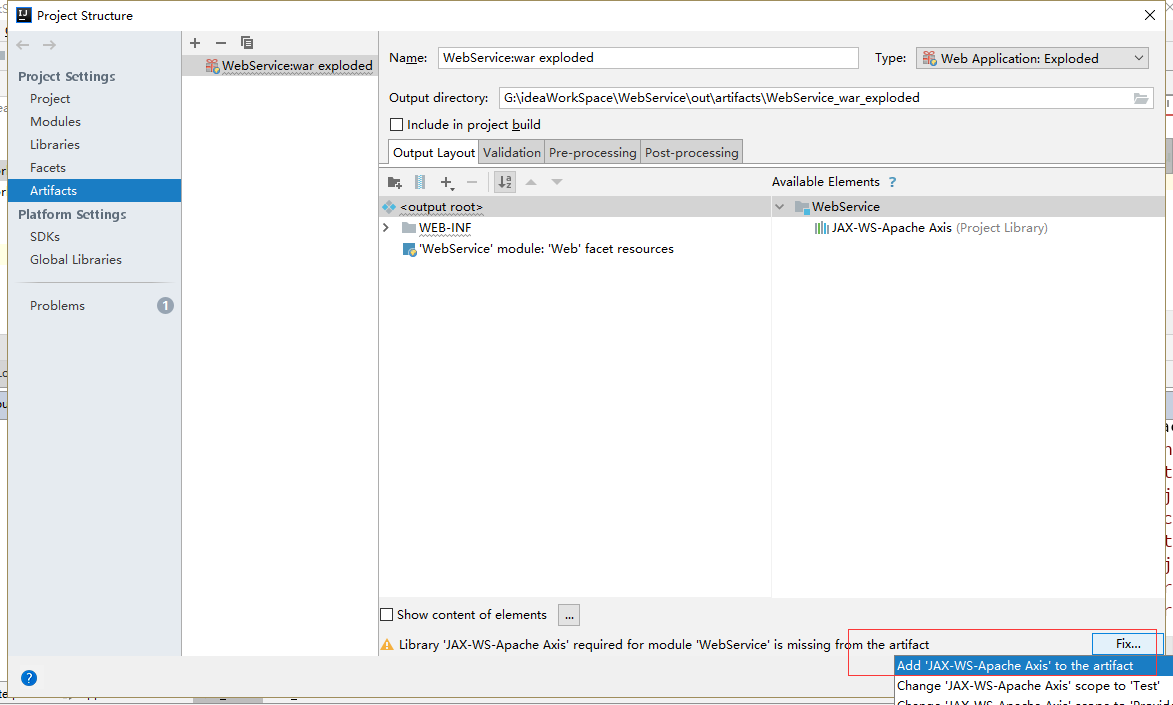This screenshot has height=705, width=1173.
Task: Click the ellipsis button beside Show content
Action: pos(569,615)
